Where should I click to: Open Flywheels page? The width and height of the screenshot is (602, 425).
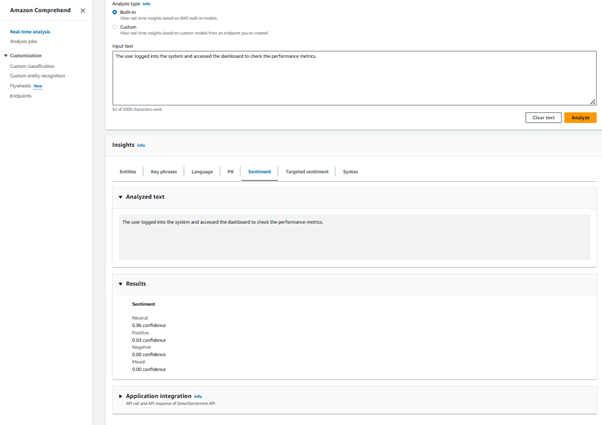click(20, 86)
